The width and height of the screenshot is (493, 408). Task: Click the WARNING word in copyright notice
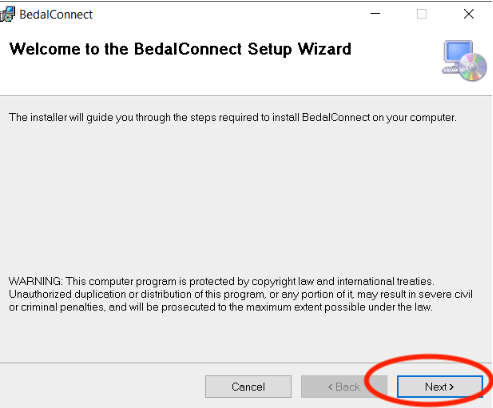pos(35,281)
